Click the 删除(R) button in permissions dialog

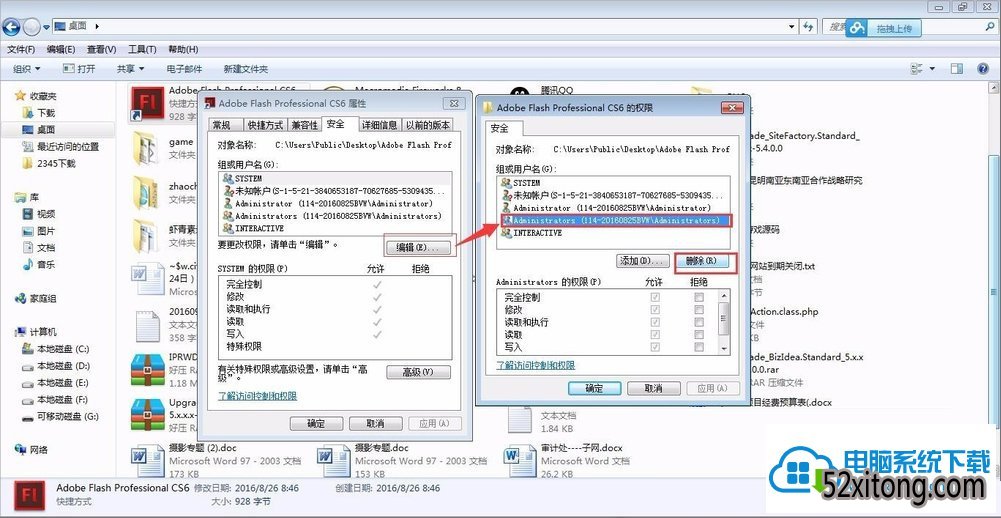tap(705, 261)
